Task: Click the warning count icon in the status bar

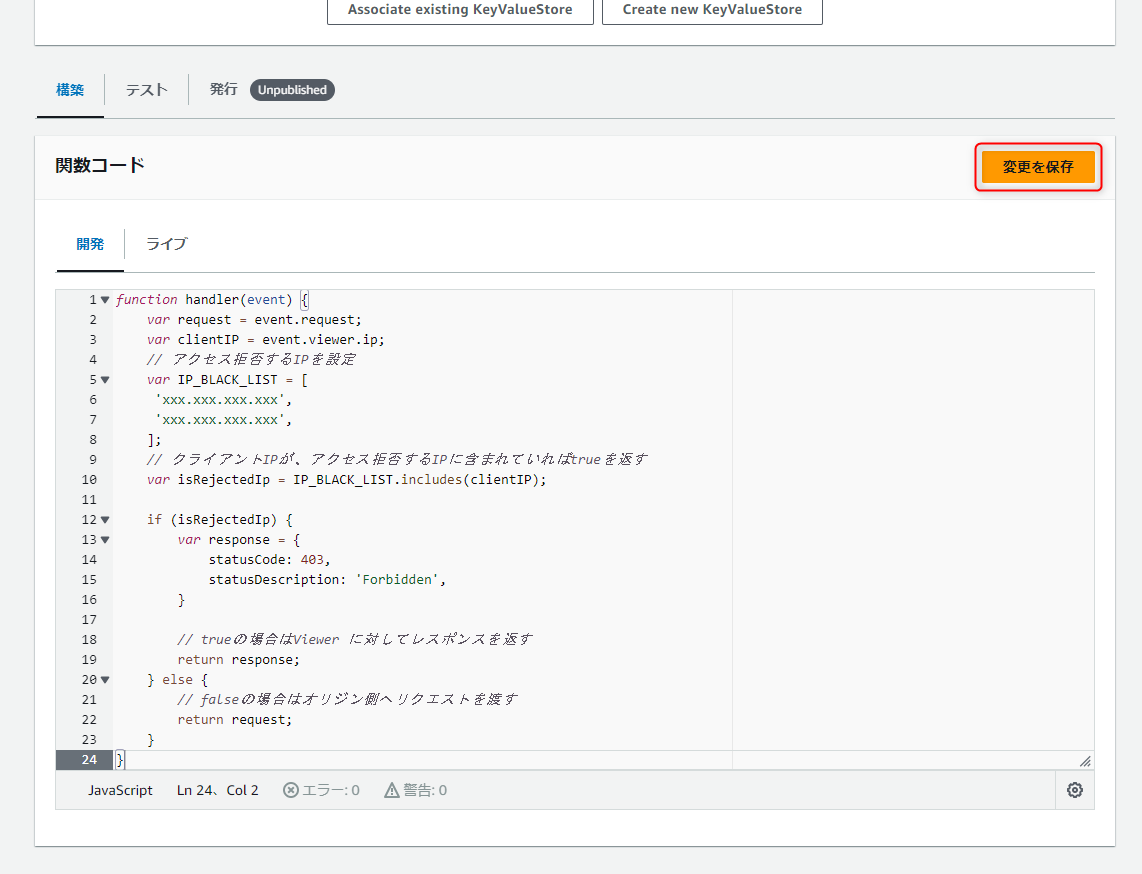Action: pyautogui.click(x=391, y=790)
